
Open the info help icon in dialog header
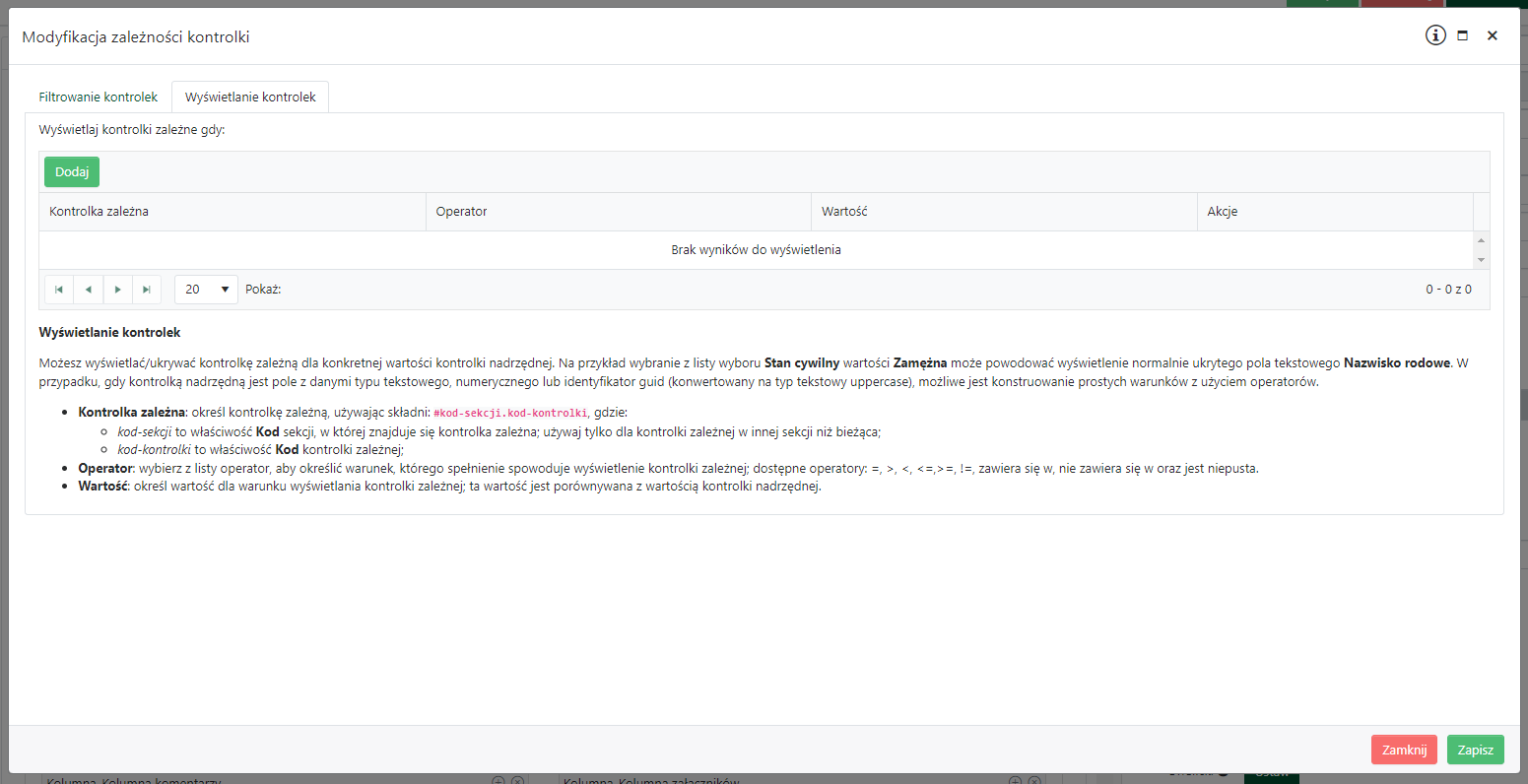1435,35
